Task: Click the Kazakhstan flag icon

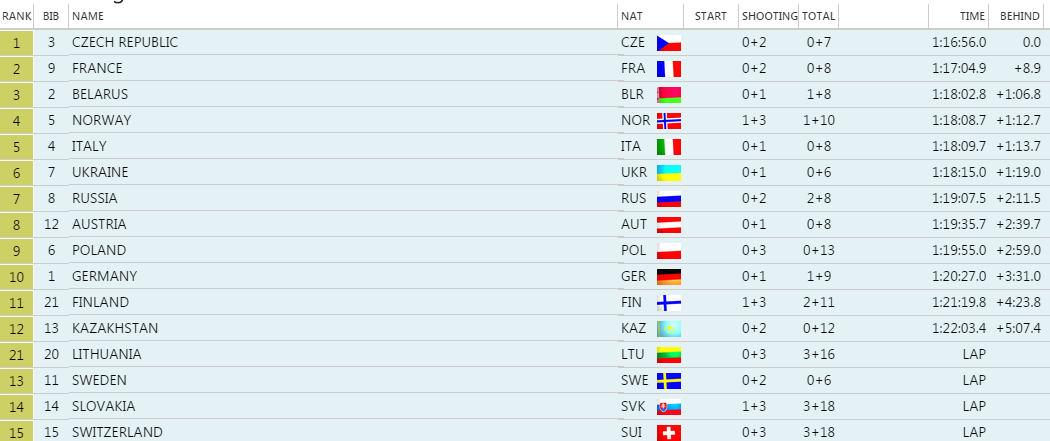Action: pos(668,329)
